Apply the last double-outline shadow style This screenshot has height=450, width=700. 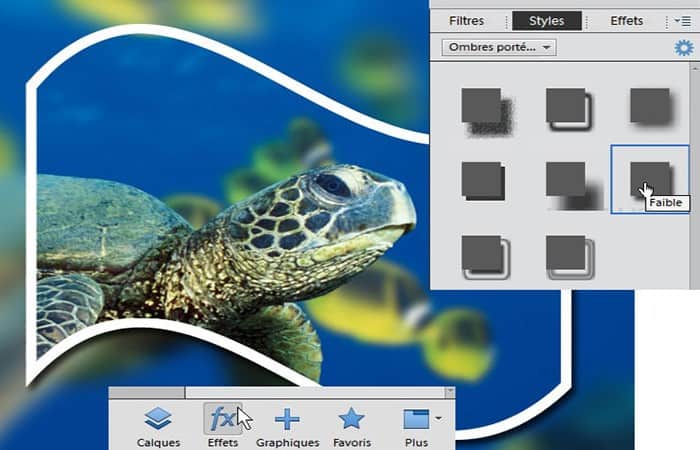[x=571, y=258]
